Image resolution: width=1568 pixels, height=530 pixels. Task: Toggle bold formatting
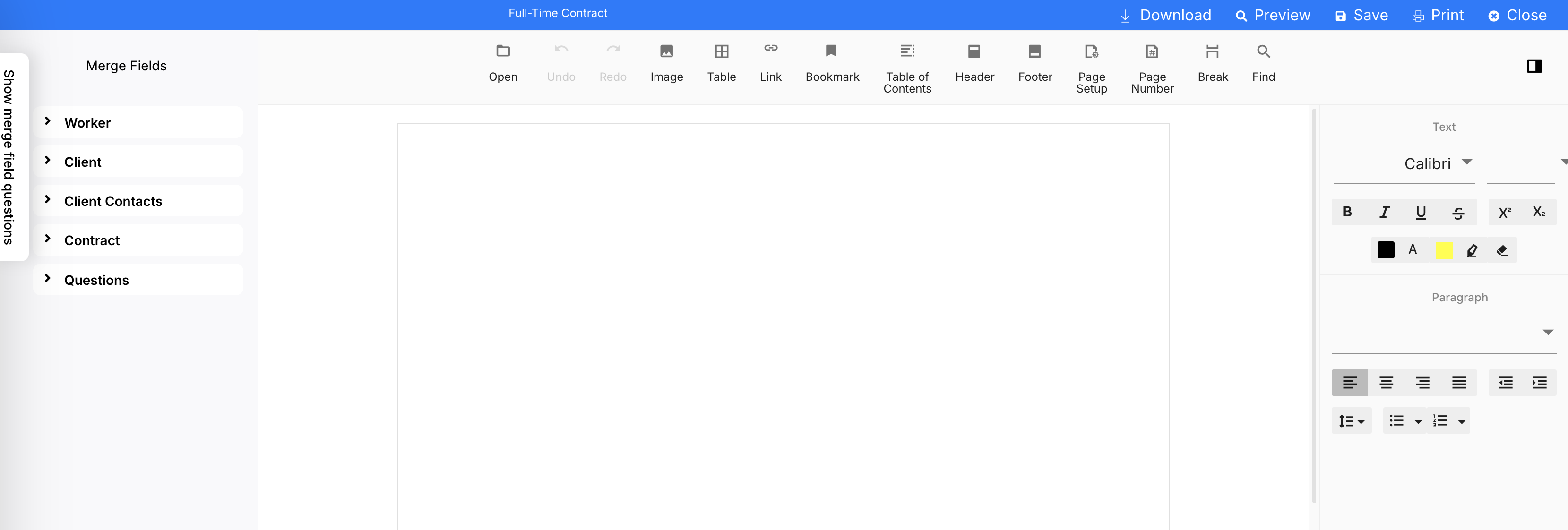click(1347, 212)
